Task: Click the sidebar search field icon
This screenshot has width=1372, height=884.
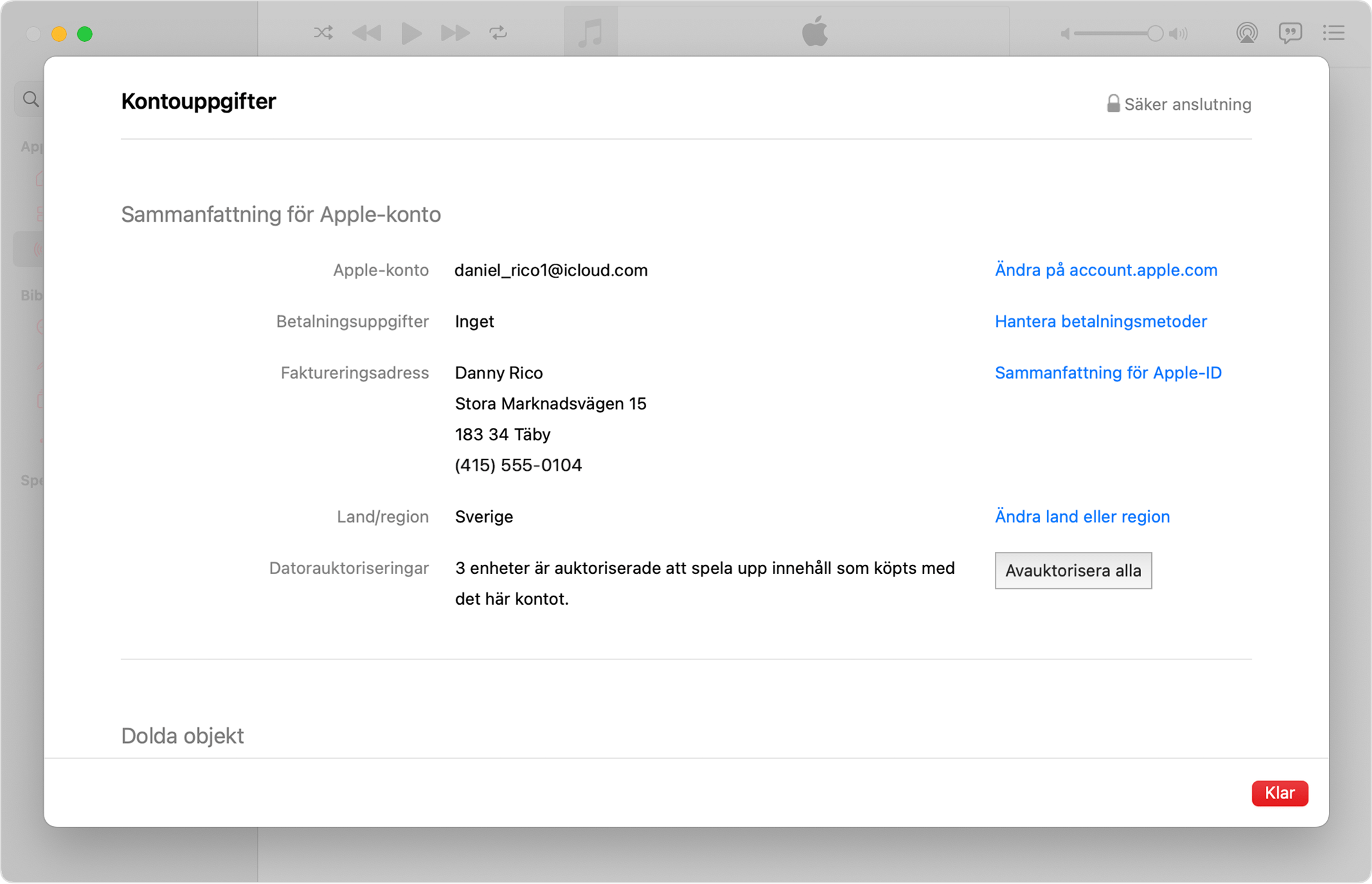Action: click(x=31, y=99)
